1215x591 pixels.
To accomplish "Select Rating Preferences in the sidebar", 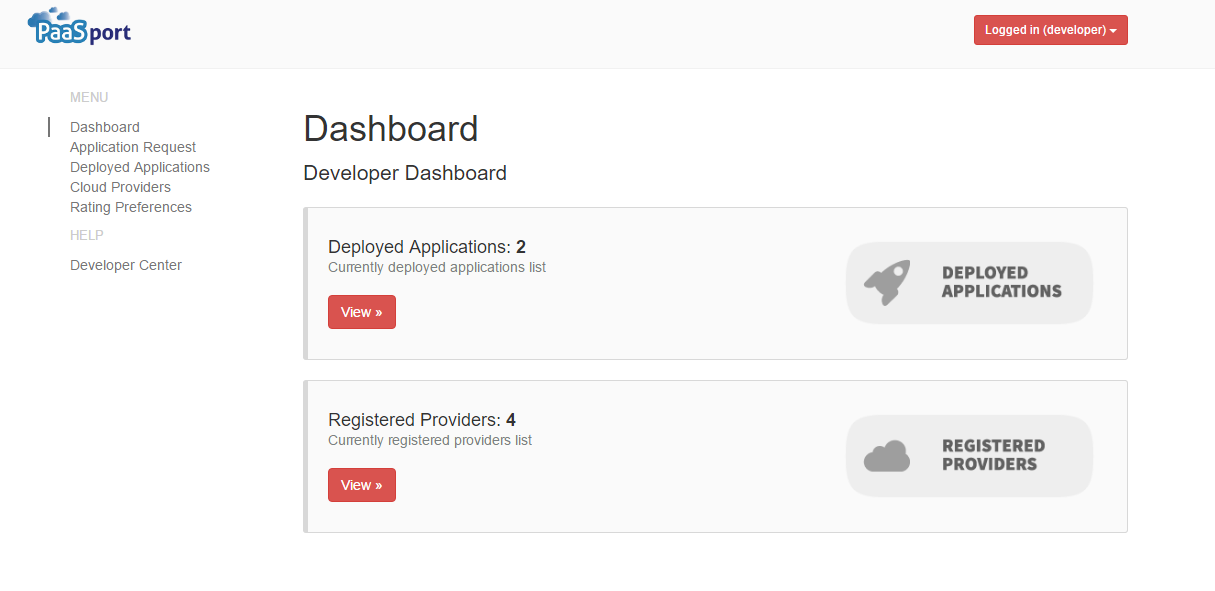I will 131,207.
